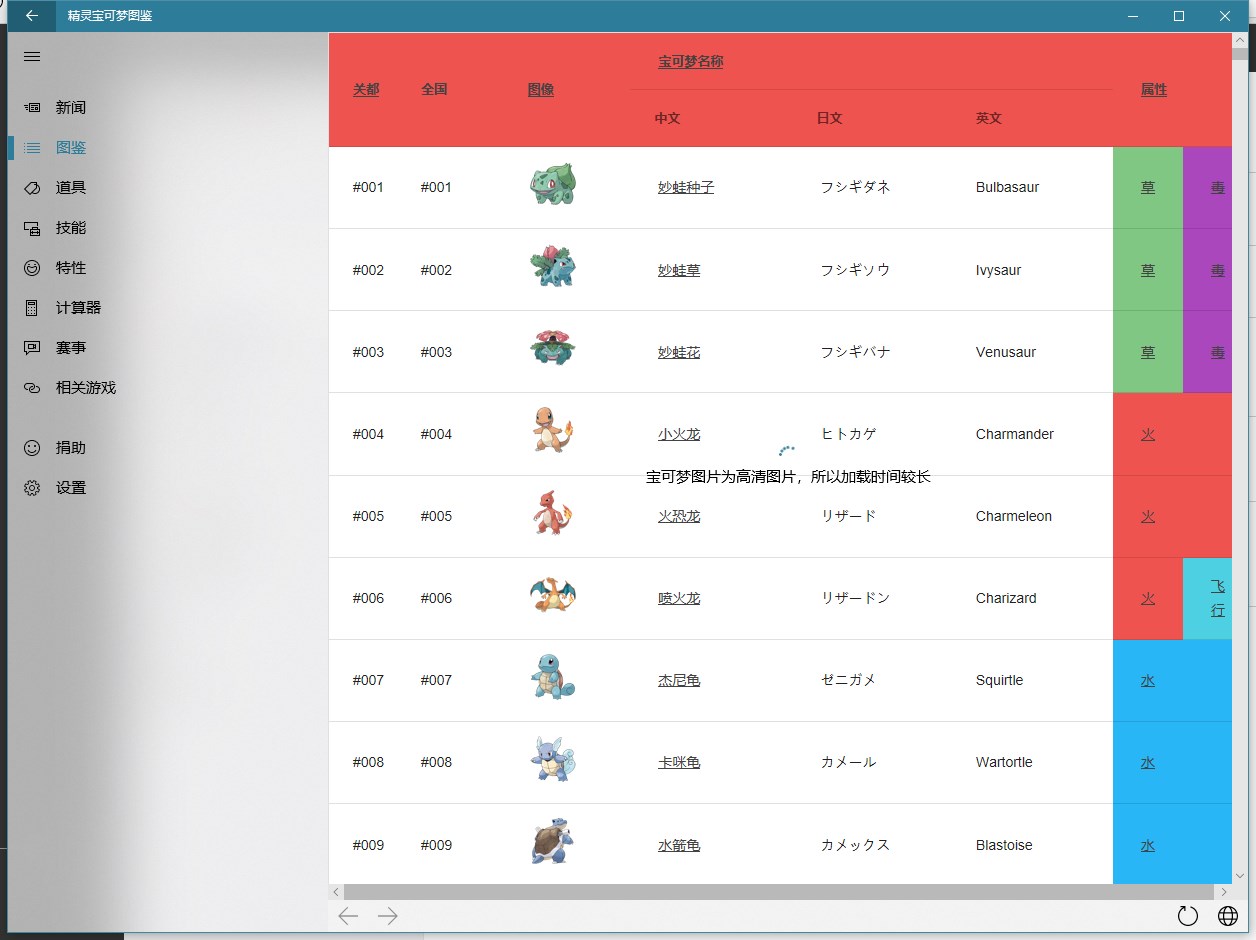Click Blastoise's sprite image
1256x940 pixels.
click(x=553, y=842)
